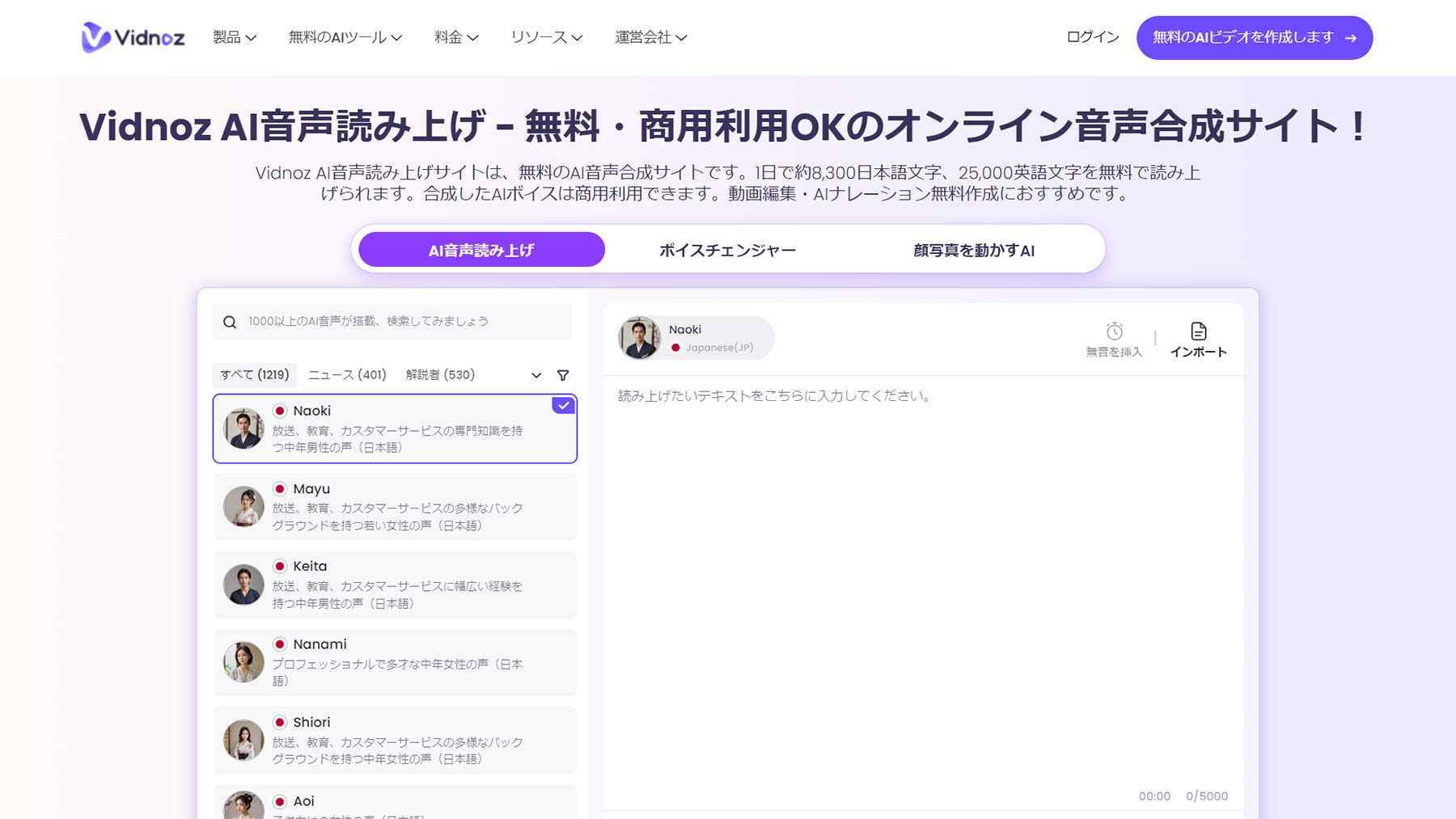
Task: Open the Naoki Japanese(JP) voice selector
Action: tap(696, 338)
